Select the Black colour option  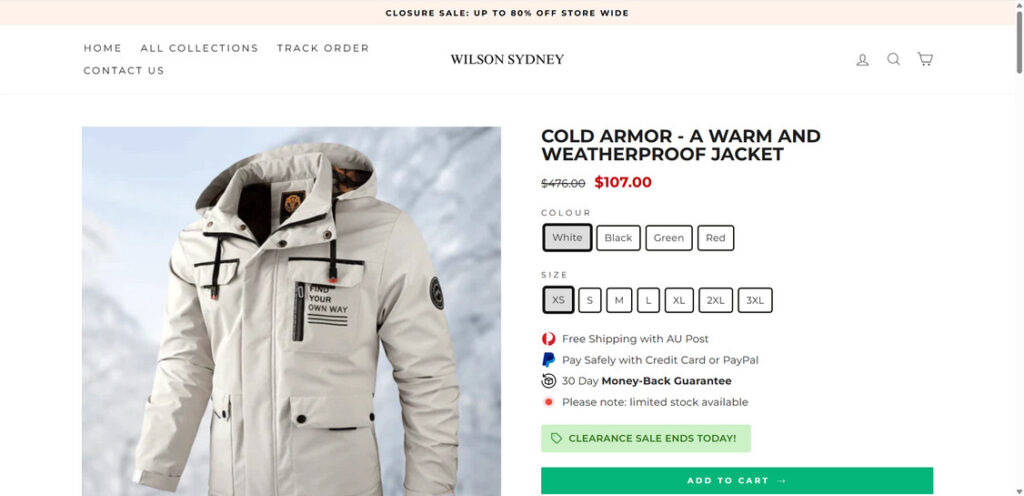coord(618,238)
